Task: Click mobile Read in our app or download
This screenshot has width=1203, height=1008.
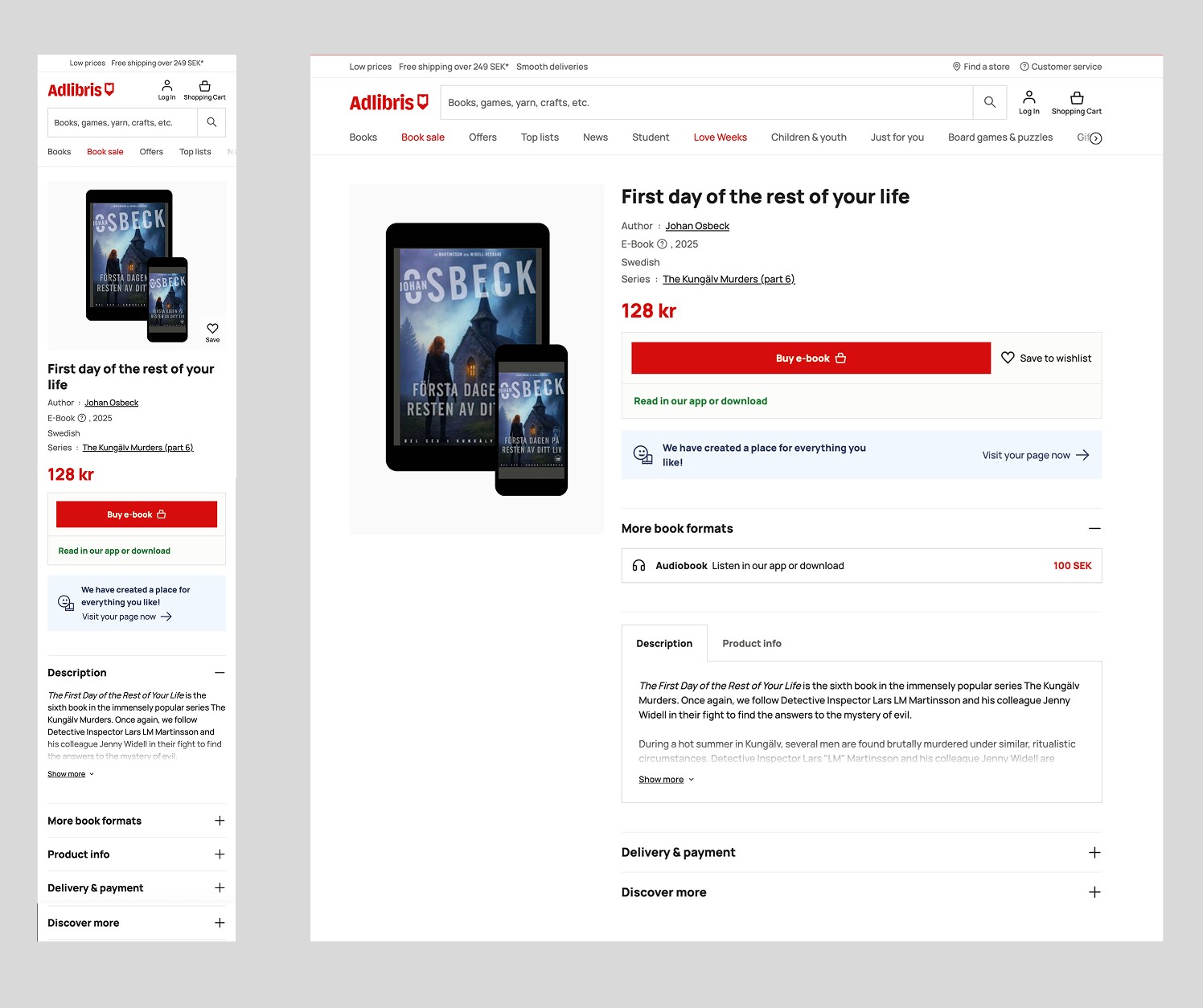Action: coord(114,551)
